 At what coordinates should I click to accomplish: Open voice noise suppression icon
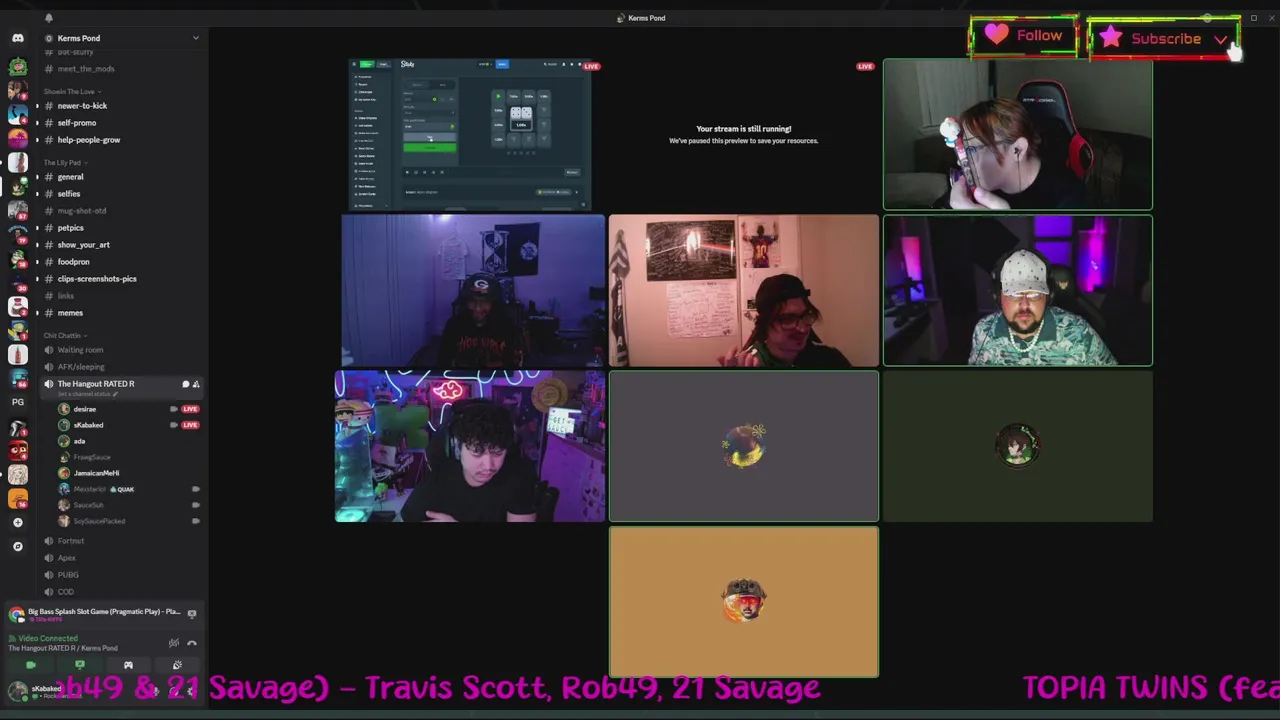pyautogui.click(x=174, y=643)
